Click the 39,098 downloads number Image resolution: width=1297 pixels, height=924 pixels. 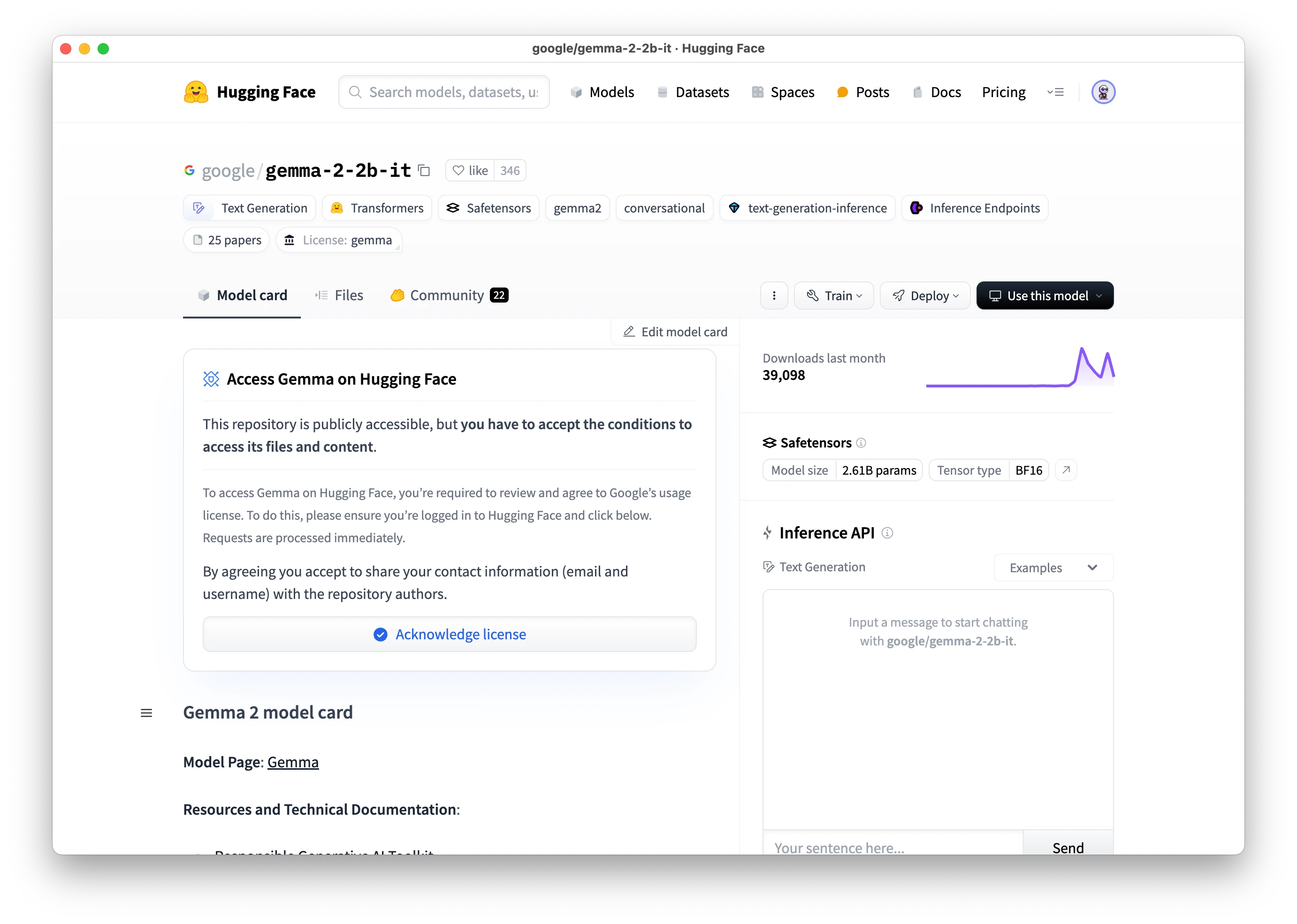[784, 376]
